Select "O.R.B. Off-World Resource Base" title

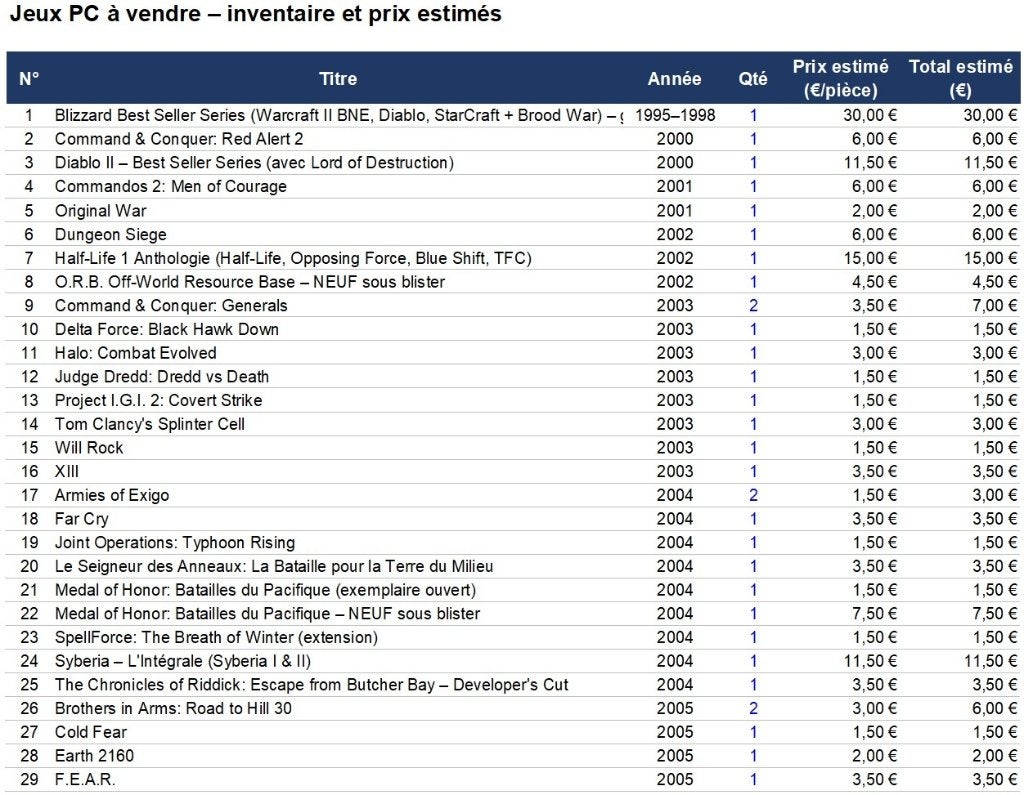coord(249,282)
